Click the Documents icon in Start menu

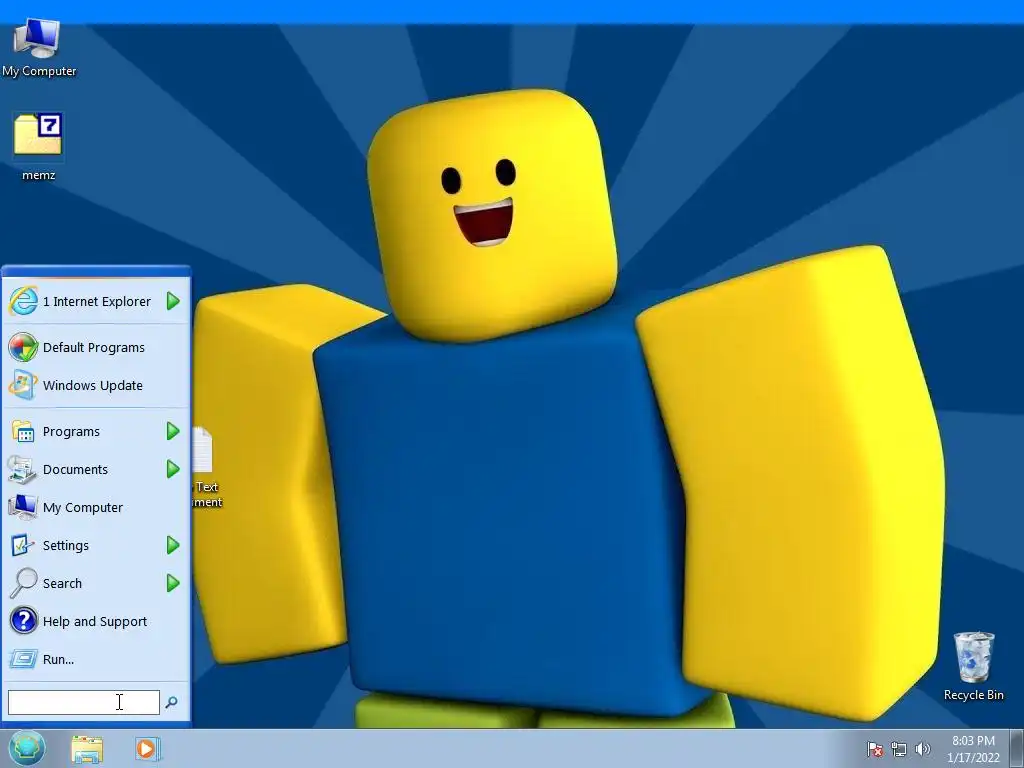tap(23, 470)
